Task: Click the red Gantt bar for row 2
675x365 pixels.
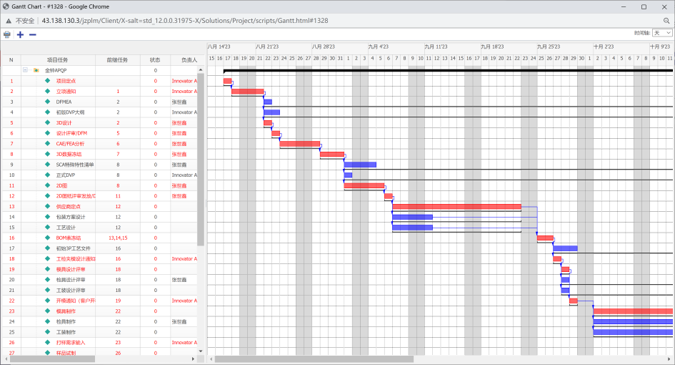Action: click(x=248, y=91)
